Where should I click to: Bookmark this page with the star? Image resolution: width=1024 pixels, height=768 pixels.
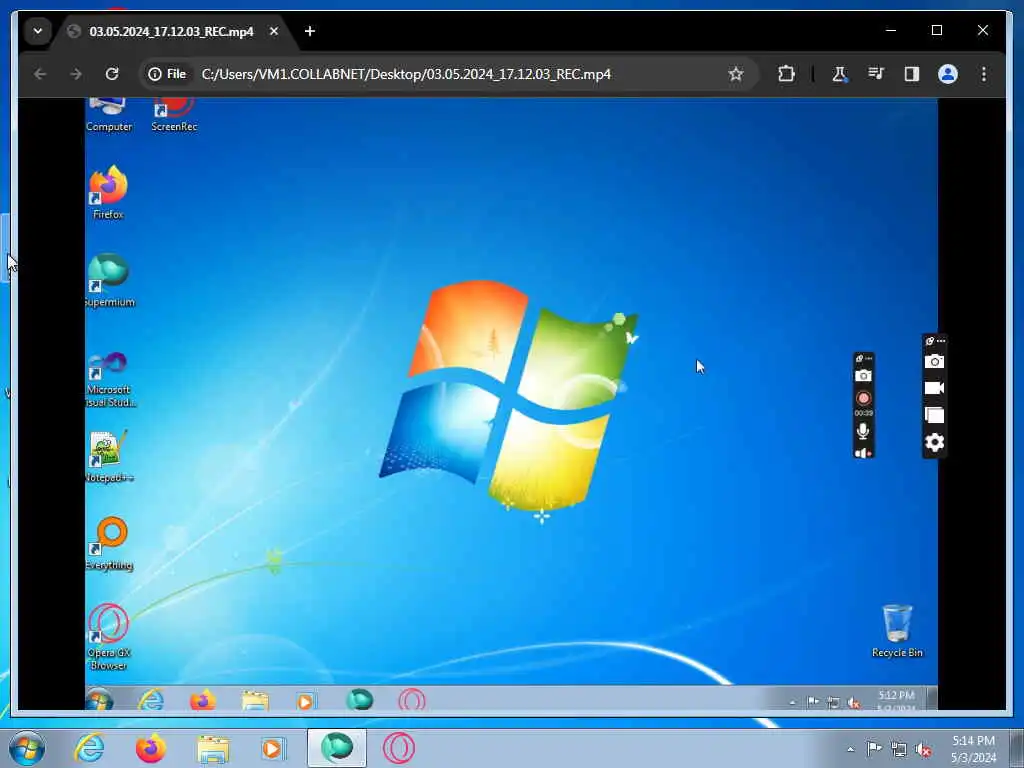point(736,74)
